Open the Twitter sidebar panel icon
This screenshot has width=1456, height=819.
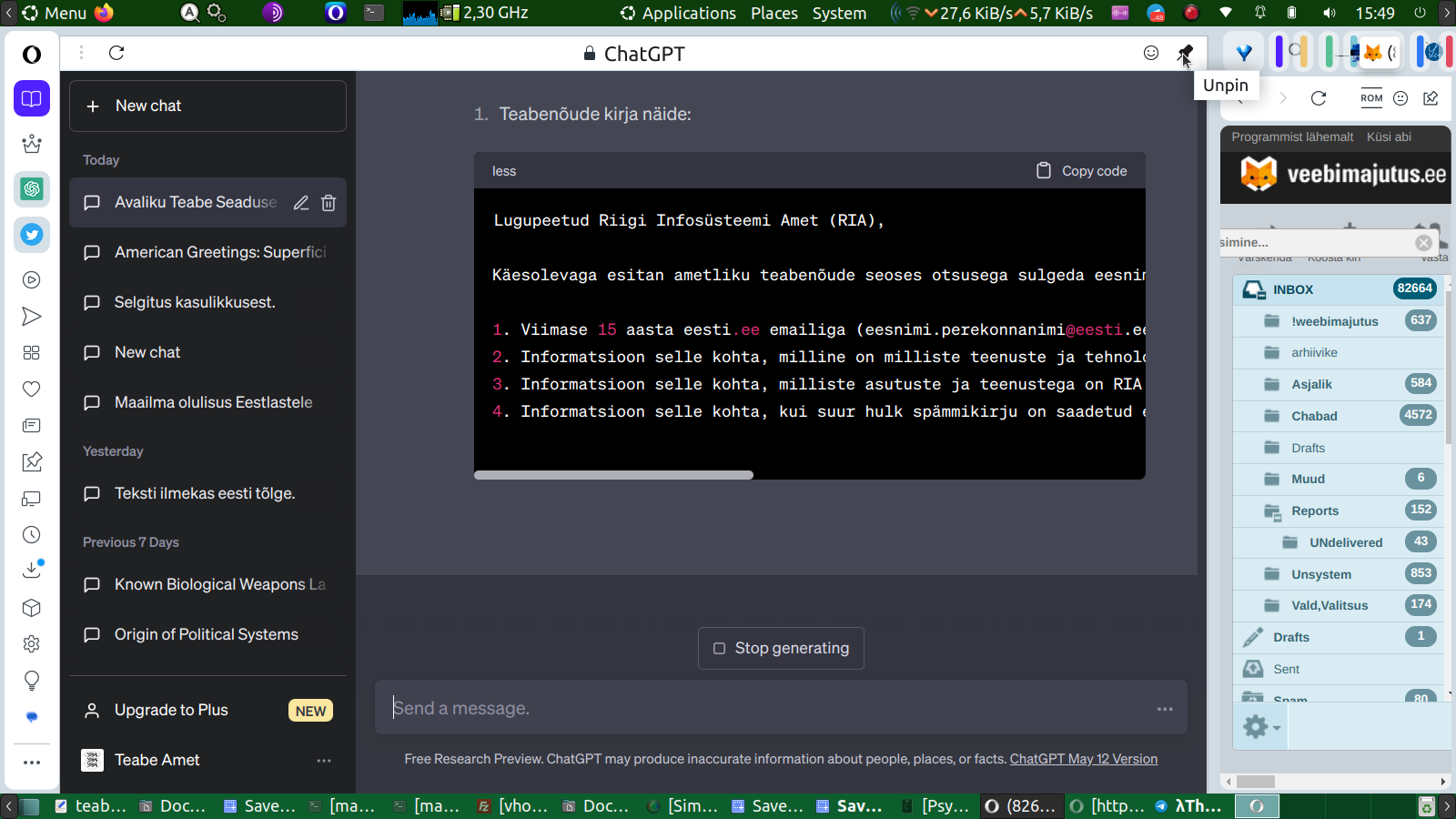tap(32, 235)
